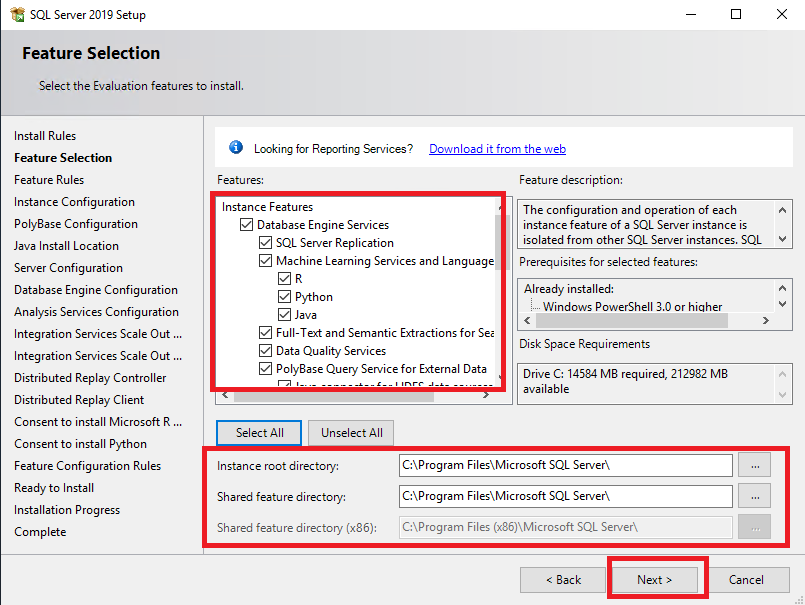This screenshot has width=805, height=605.
Task: Select the Ready to Install step
Action: 54,488
